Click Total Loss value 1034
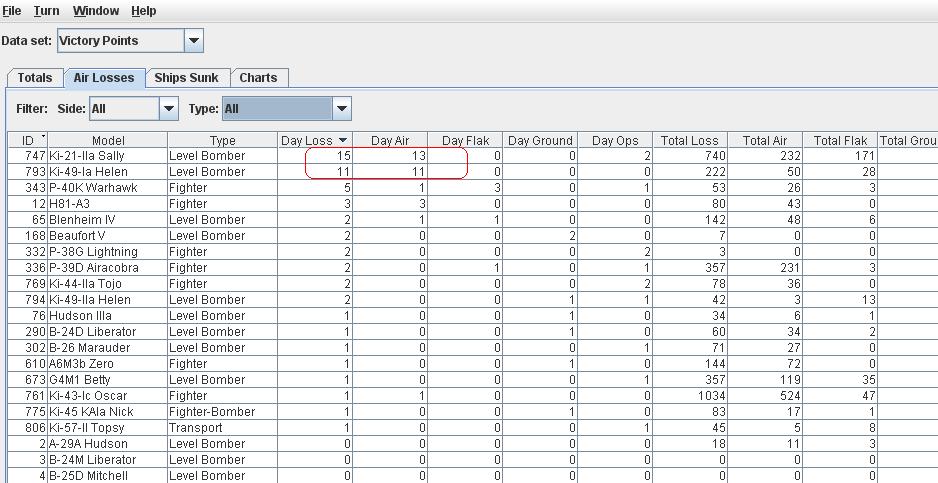This screenshot has width=938, height=483. point(690,396)
